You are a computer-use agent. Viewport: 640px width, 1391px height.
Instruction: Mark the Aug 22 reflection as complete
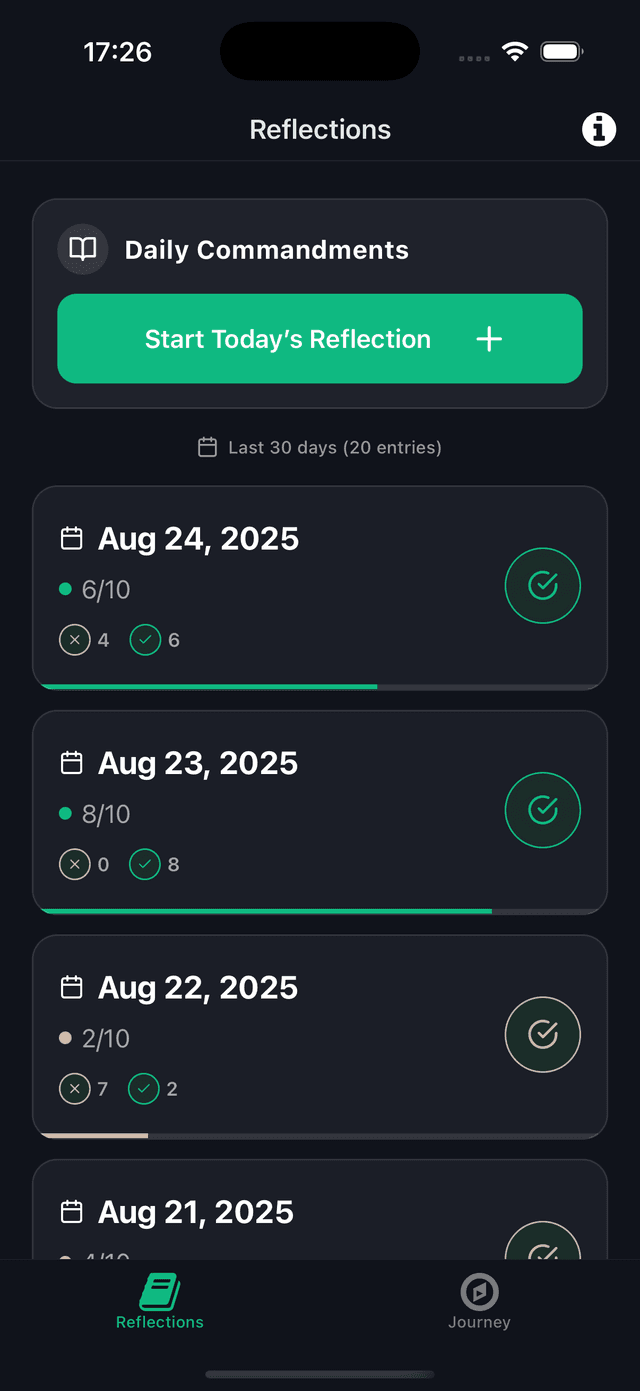click(542, 1034)
